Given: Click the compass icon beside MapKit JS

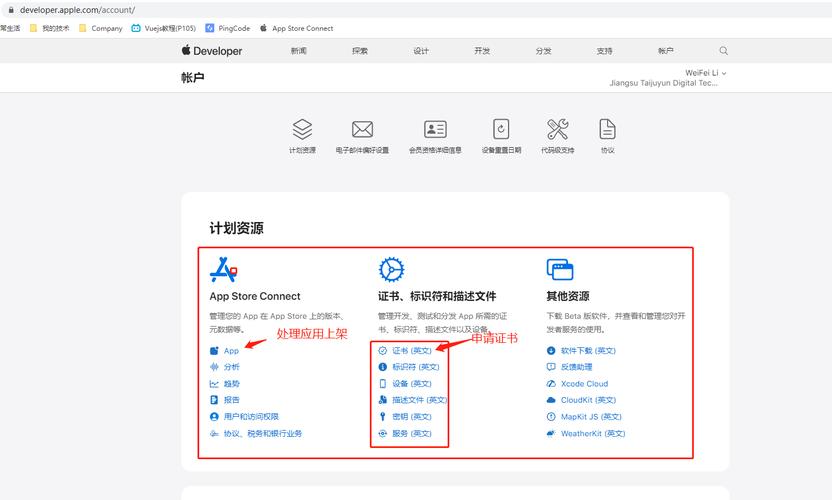Looking at the screenshot, I should (551, 417).
